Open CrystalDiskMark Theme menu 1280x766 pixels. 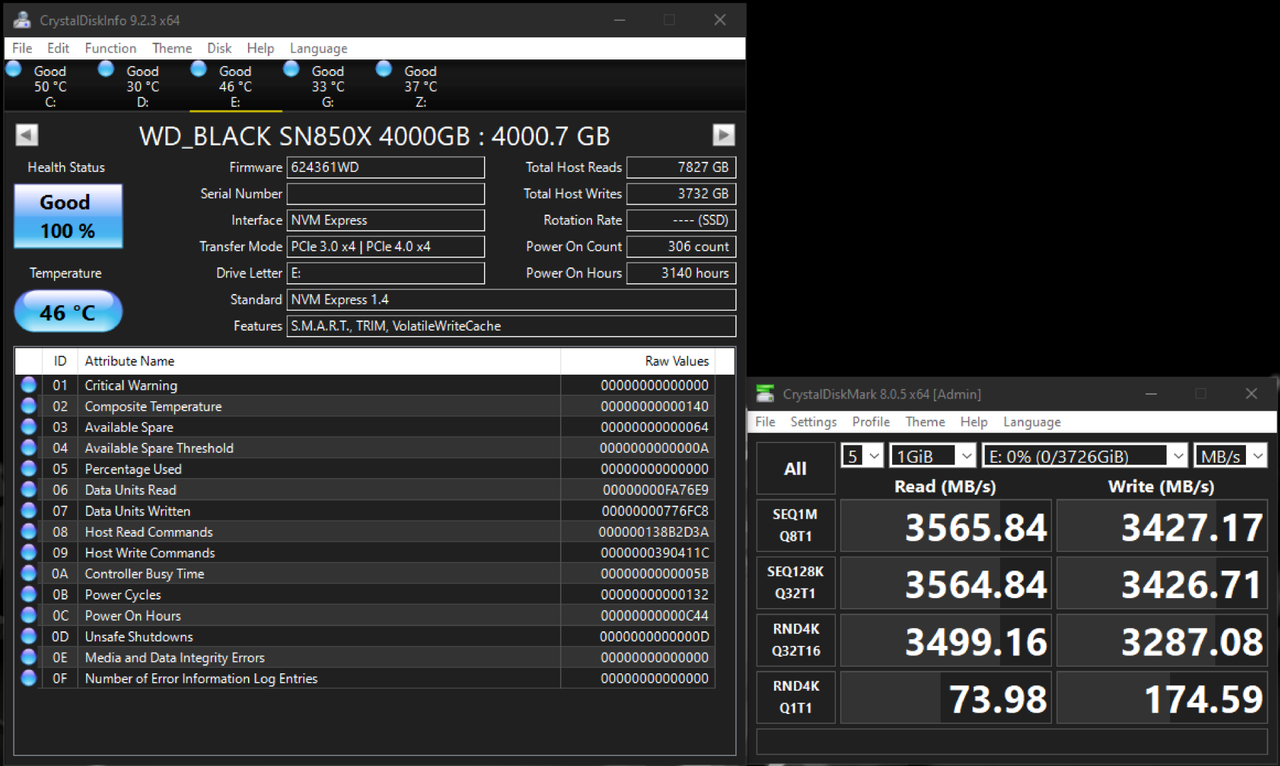click(926, 422)
